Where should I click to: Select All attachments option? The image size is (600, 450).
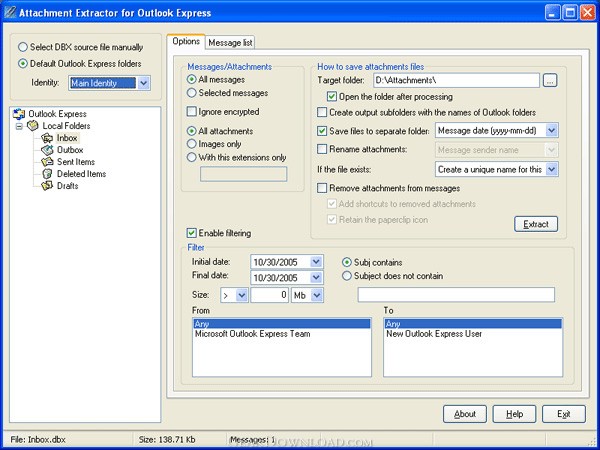tap(220, 131)
